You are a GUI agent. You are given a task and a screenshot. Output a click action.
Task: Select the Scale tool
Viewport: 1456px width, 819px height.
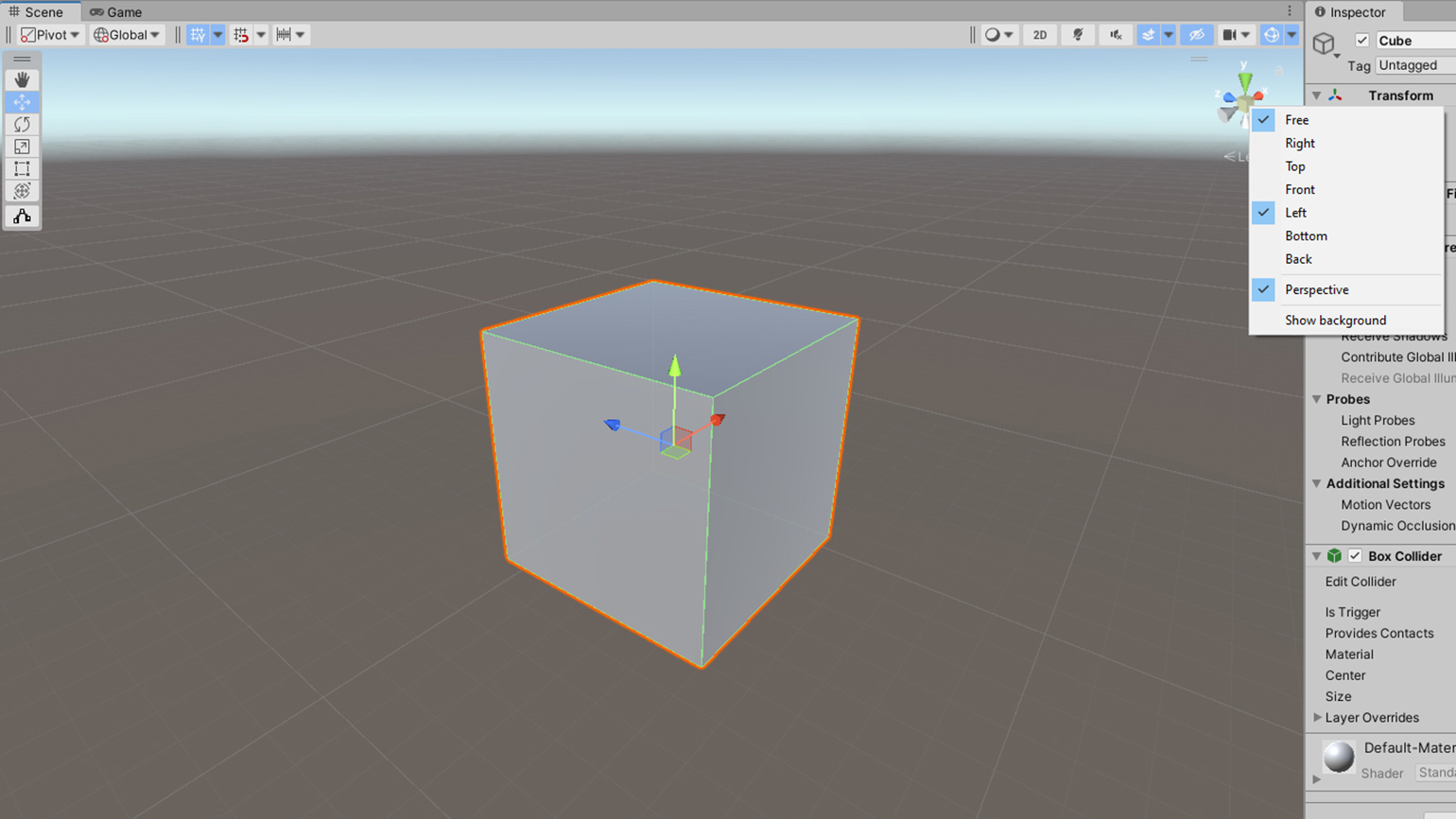[22, 147]
